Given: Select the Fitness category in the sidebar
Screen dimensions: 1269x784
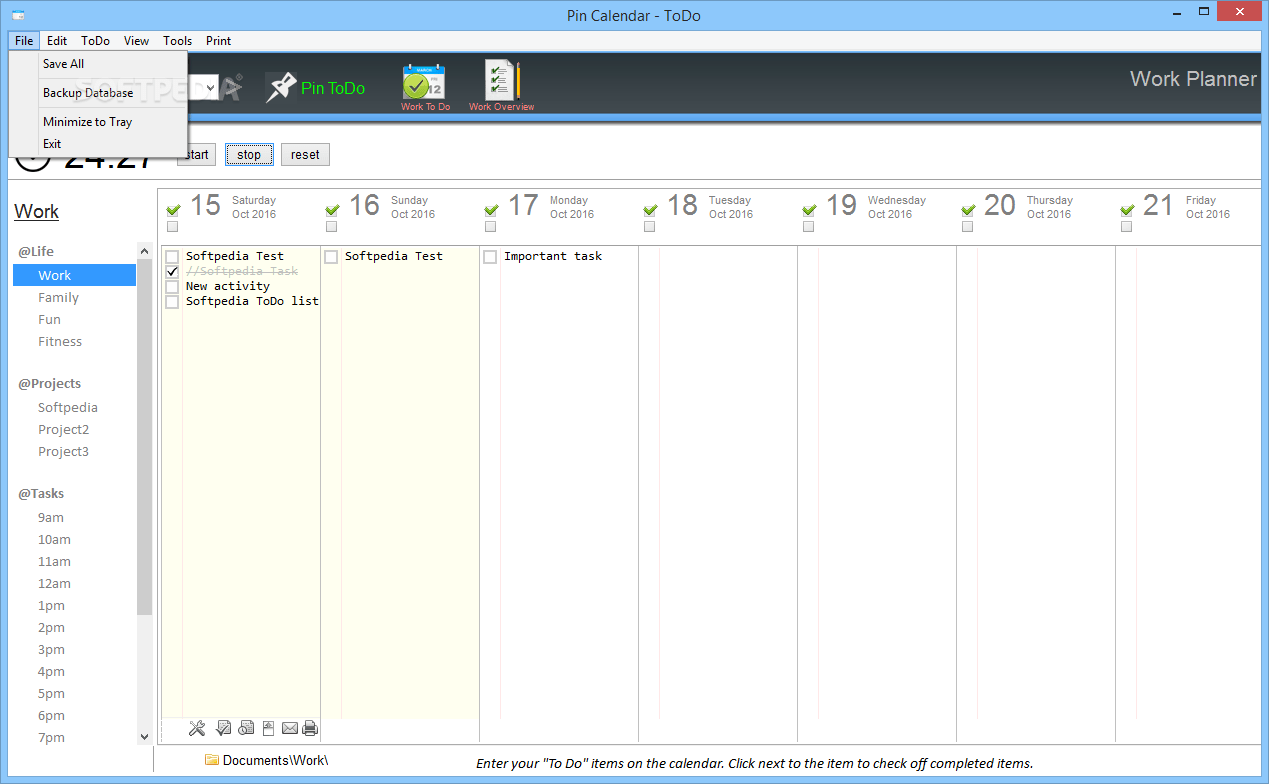Looking at the screenshot, I should pyautogui.click(x=59, y=341).
